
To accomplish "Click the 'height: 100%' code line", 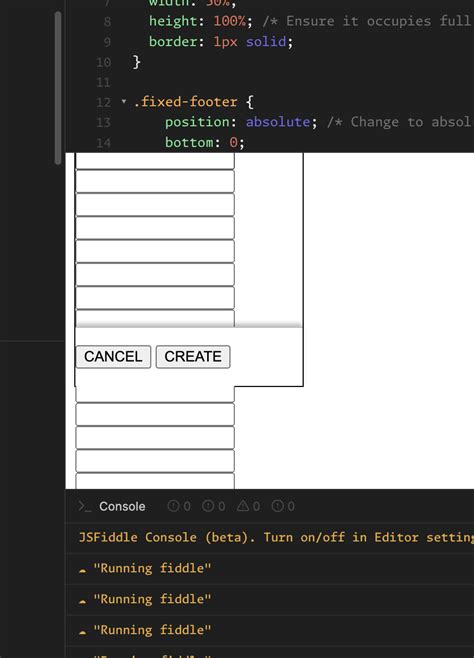I will coord(201,21).
